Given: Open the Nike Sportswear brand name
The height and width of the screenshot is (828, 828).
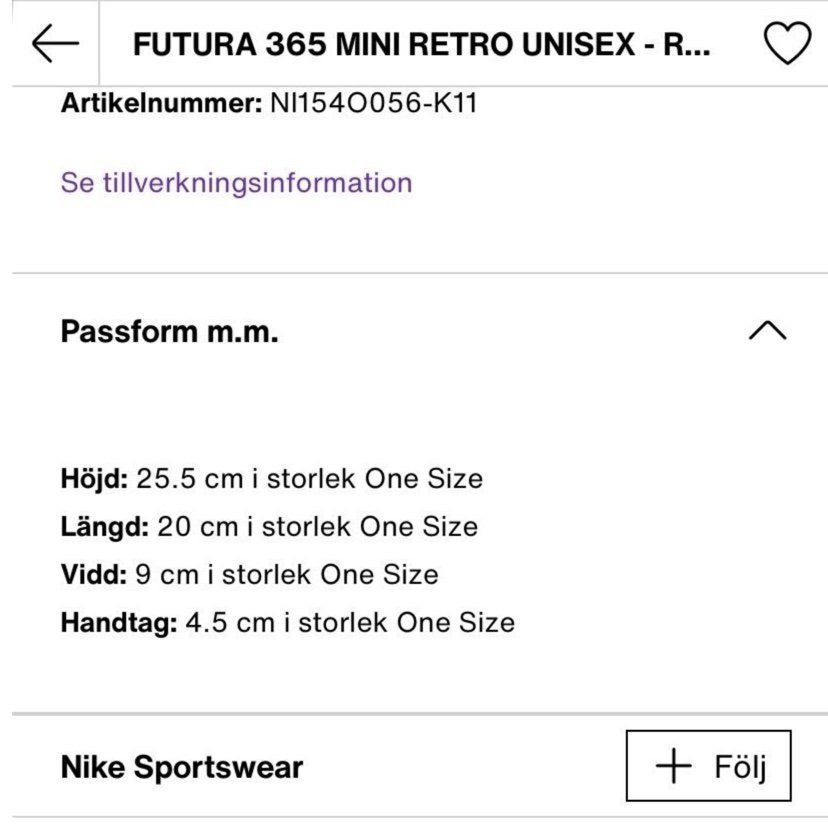Looking at the screenshot, I should (x=181, y=767).
